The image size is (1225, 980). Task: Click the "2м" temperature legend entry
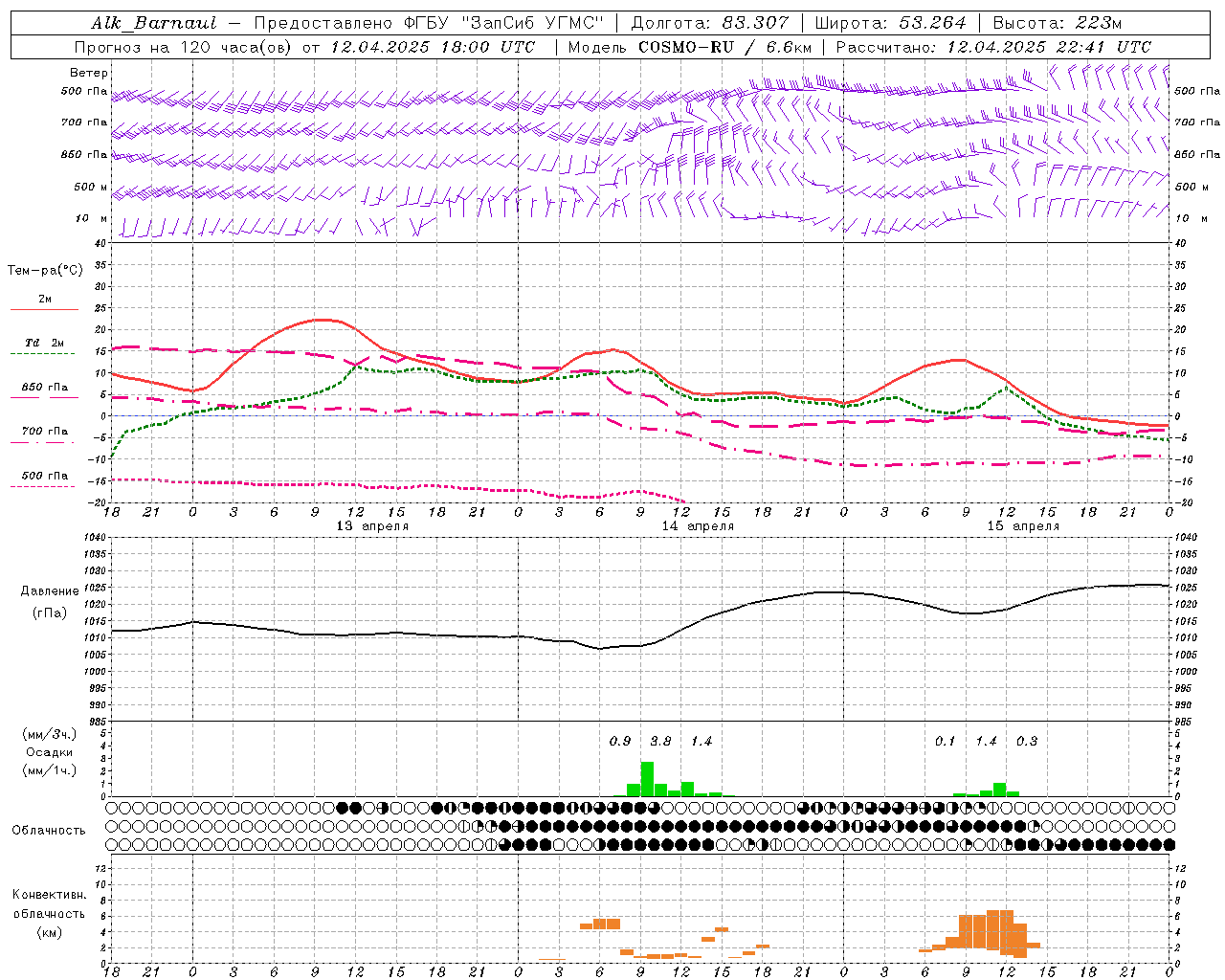pos(45,300)
